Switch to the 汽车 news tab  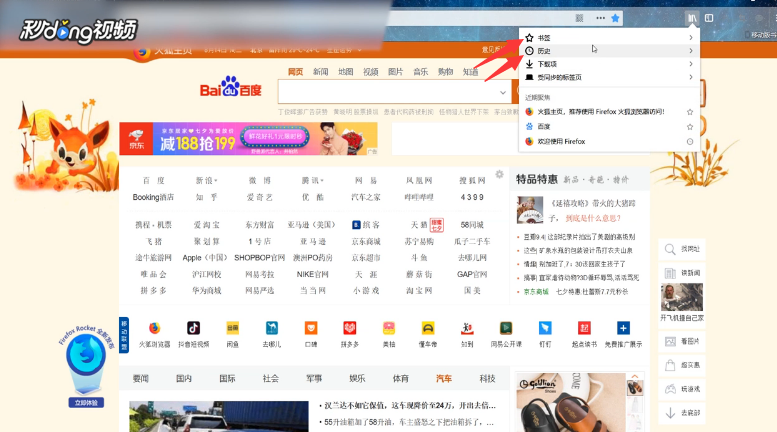click(x=444, y=378)
